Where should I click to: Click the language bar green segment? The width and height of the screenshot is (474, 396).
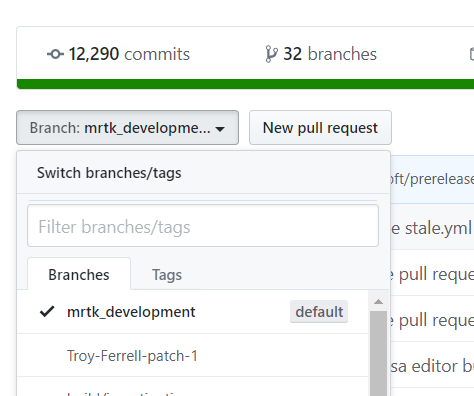tap(245, 84)
